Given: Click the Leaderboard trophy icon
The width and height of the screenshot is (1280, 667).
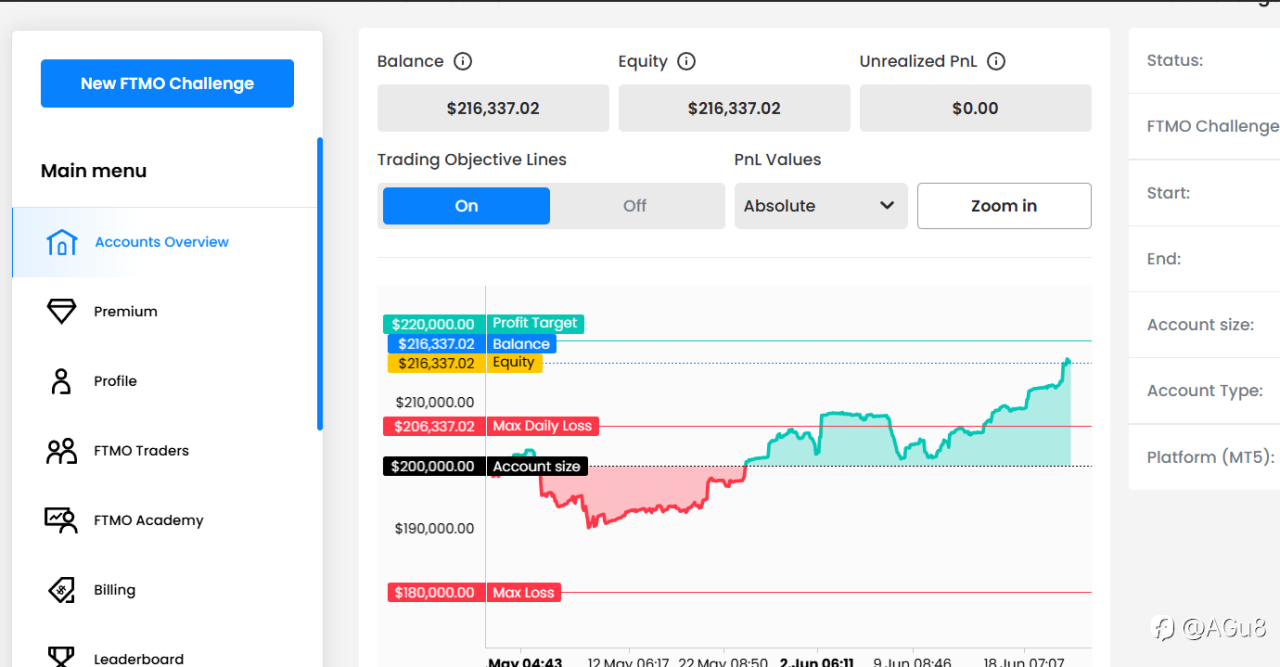Looking at the screenshot, I should [x=61, y=657].
